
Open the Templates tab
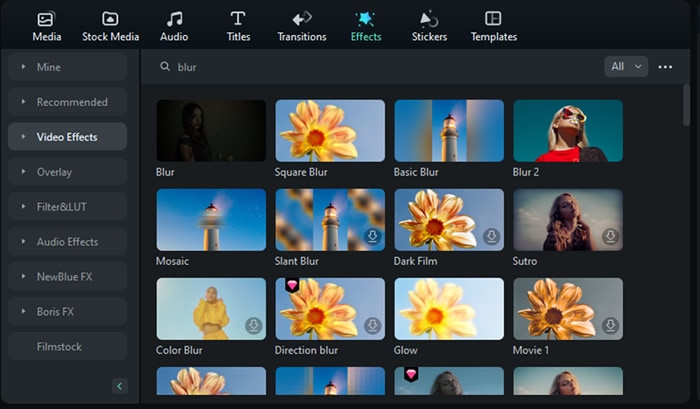493,27
